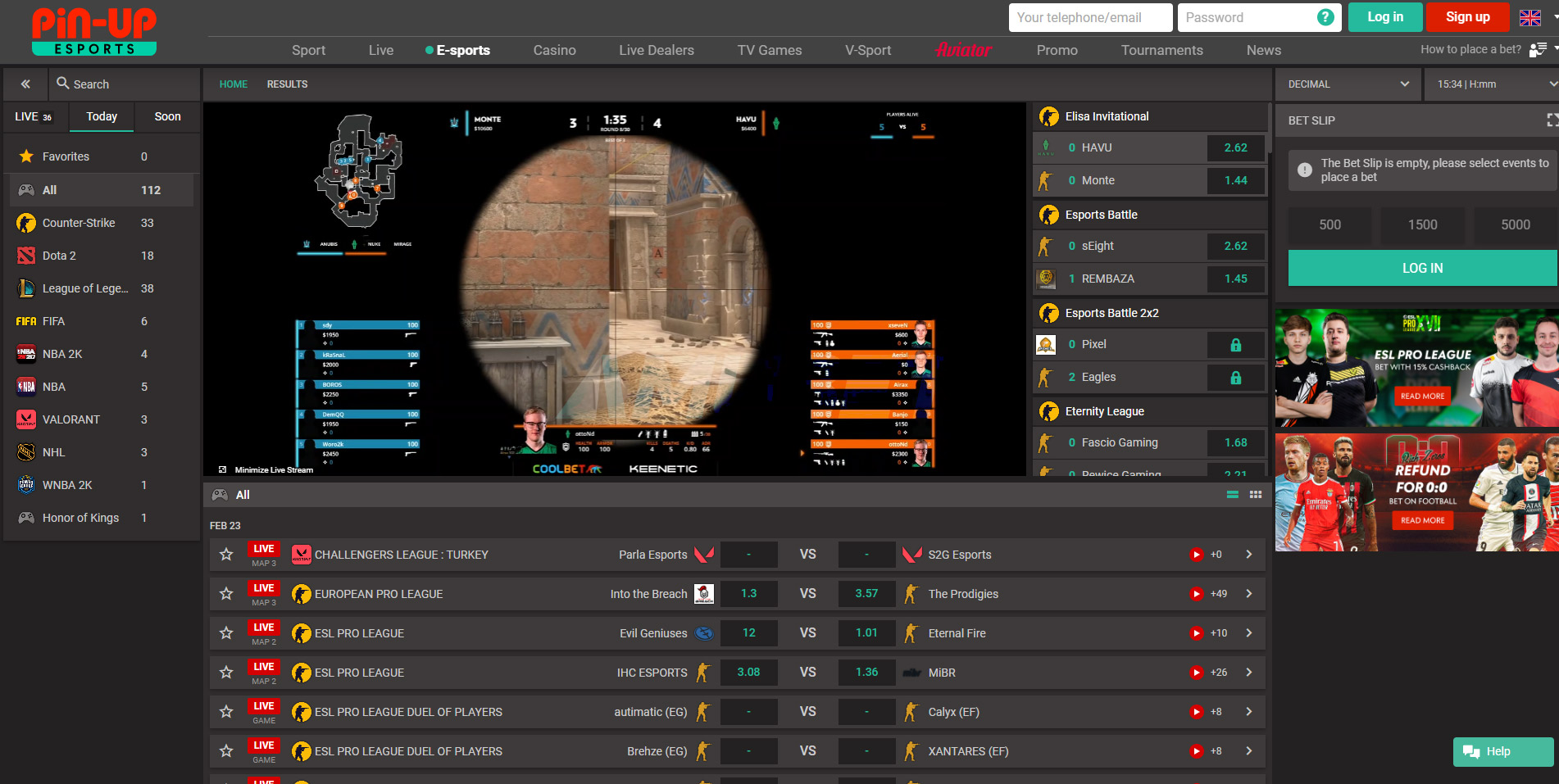This screenshot has width=1559, height=784.
Task: Select the 500 quick stake button
Action: 1329,224
